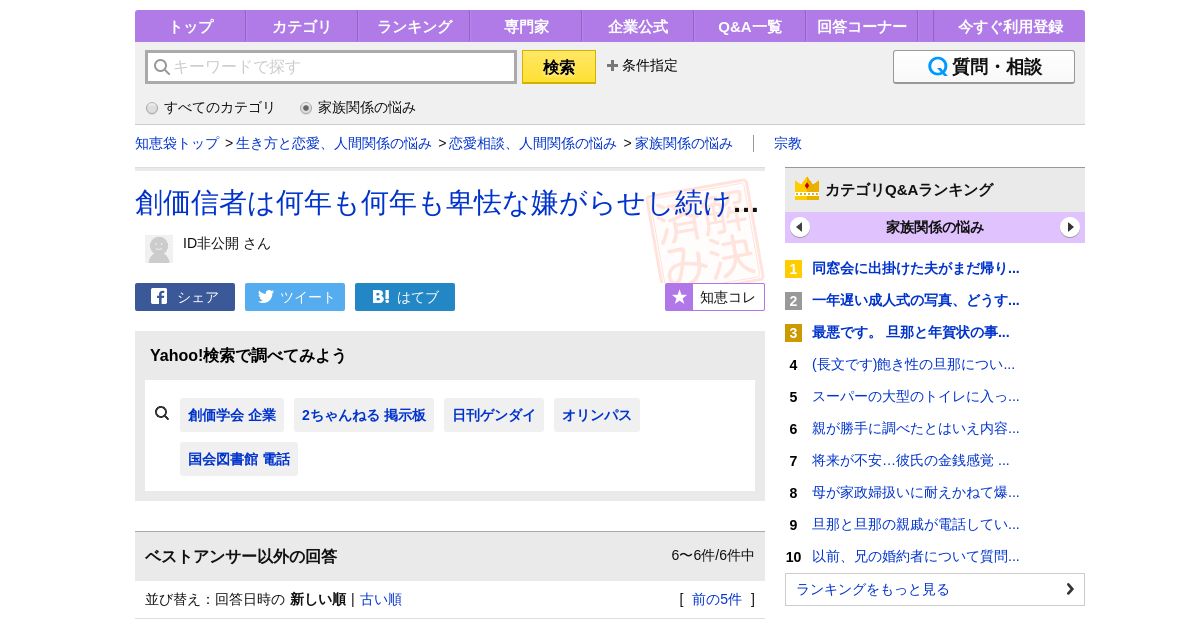Click the magnifier icon beside suggested keywords
The height and width of the screenshot is (630, 1200).
pyautogui.click(x=162, y=413)
